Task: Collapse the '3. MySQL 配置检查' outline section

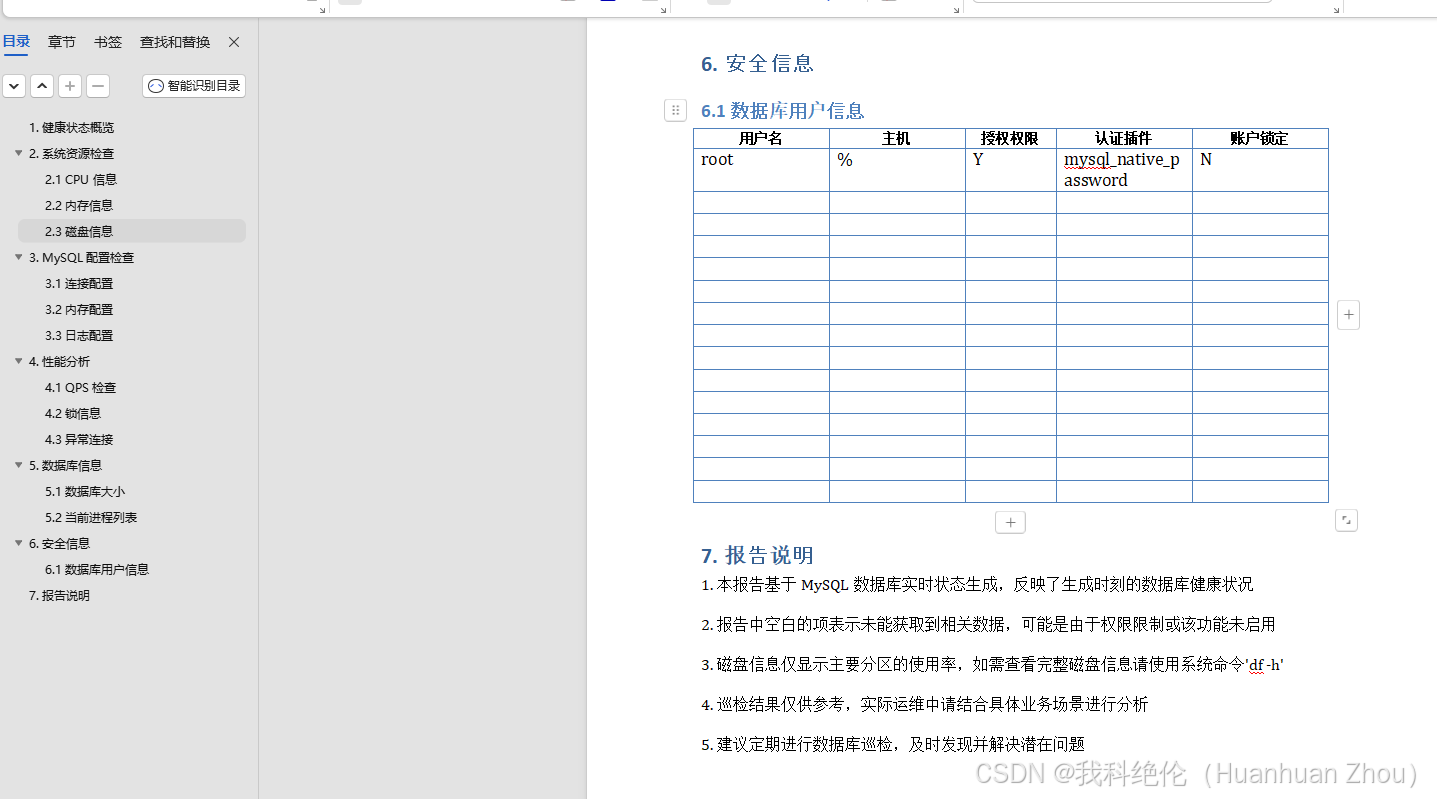Action: 17,257
